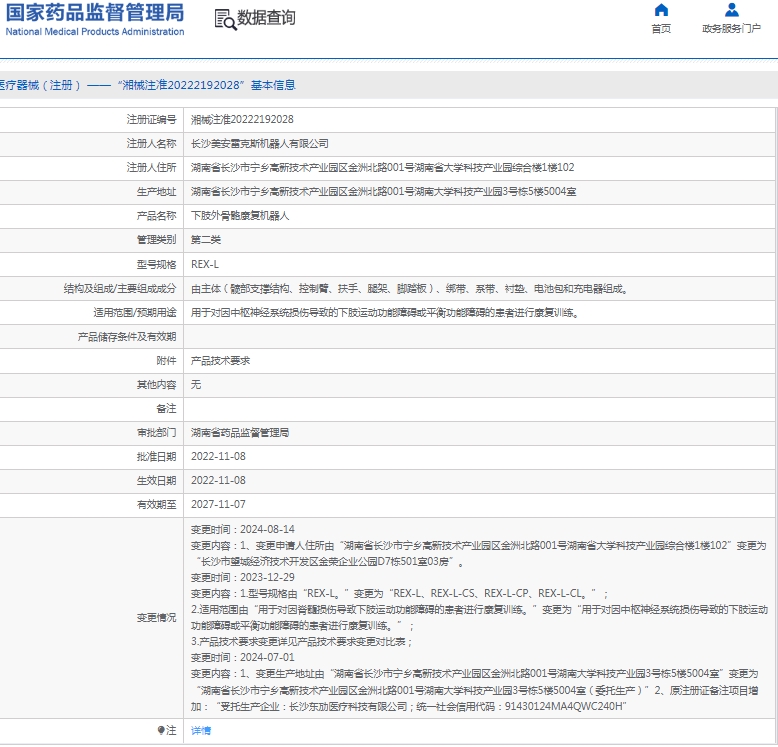Click the 医疗器械（注册） title text
The image size is (778, 747).
click(x=40, y=85)
